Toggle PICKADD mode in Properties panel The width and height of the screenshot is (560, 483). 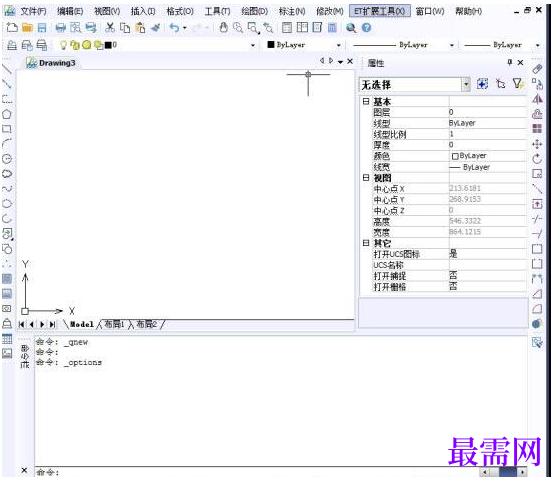482,84
